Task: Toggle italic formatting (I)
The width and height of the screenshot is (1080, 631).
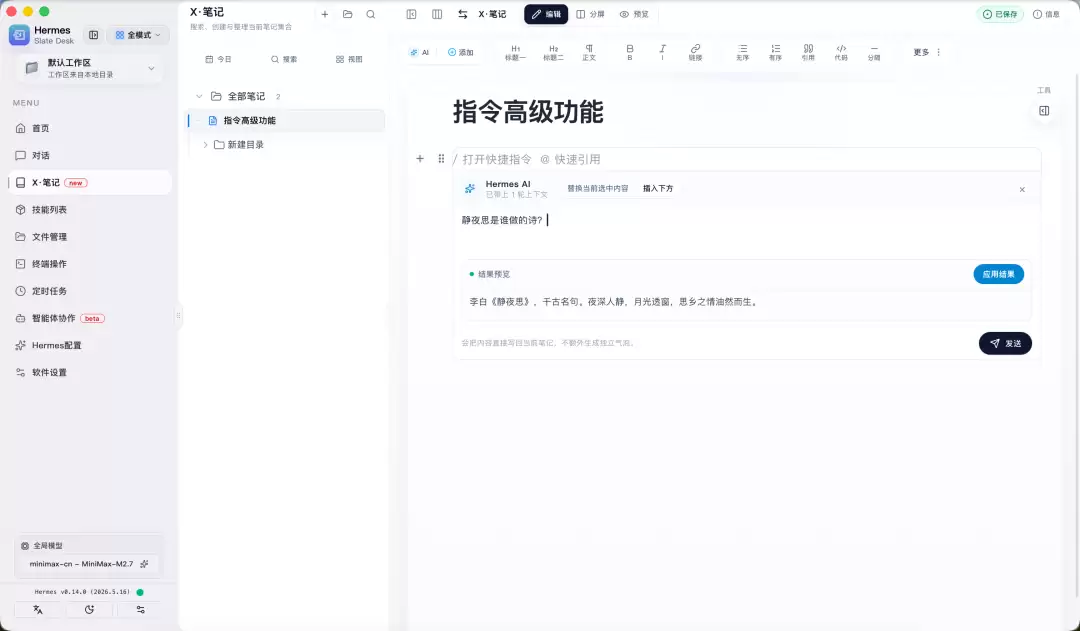Action: pos(662,52)
